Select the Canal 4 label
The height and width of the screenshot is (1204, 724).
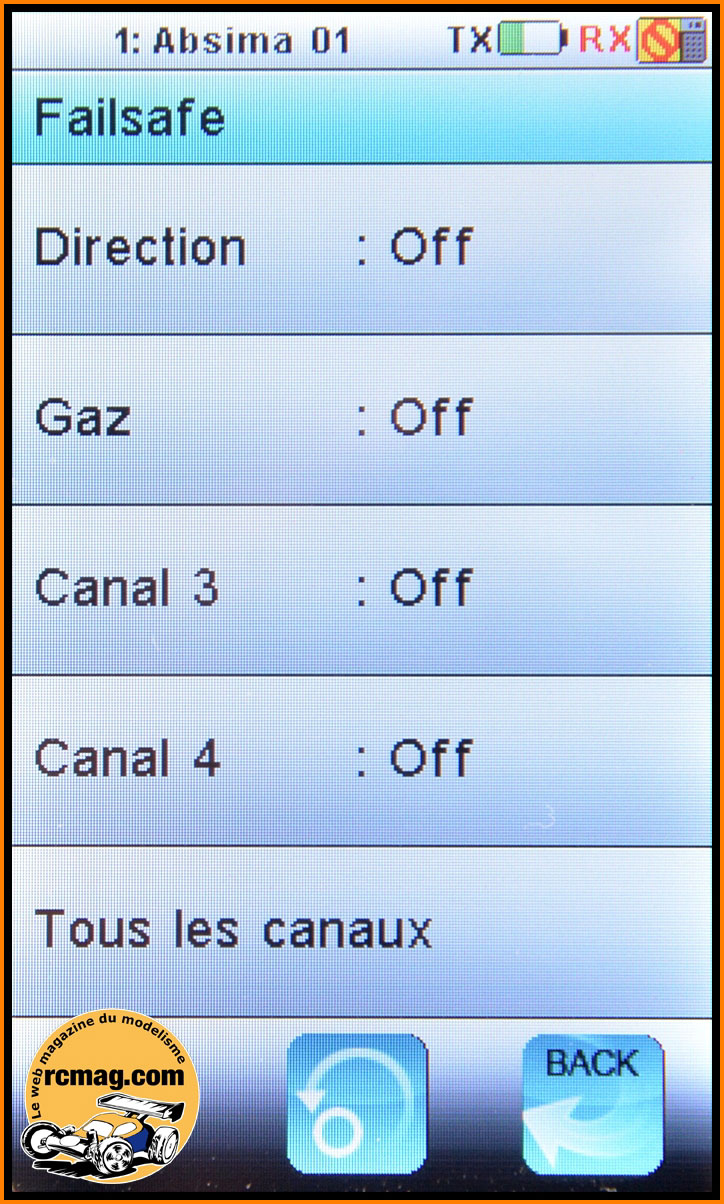point(127,757)
